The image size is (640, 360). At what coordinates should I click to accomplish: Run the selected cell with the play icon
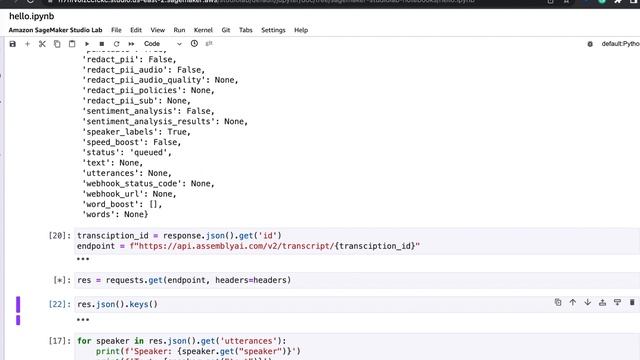tap(87, 44)
